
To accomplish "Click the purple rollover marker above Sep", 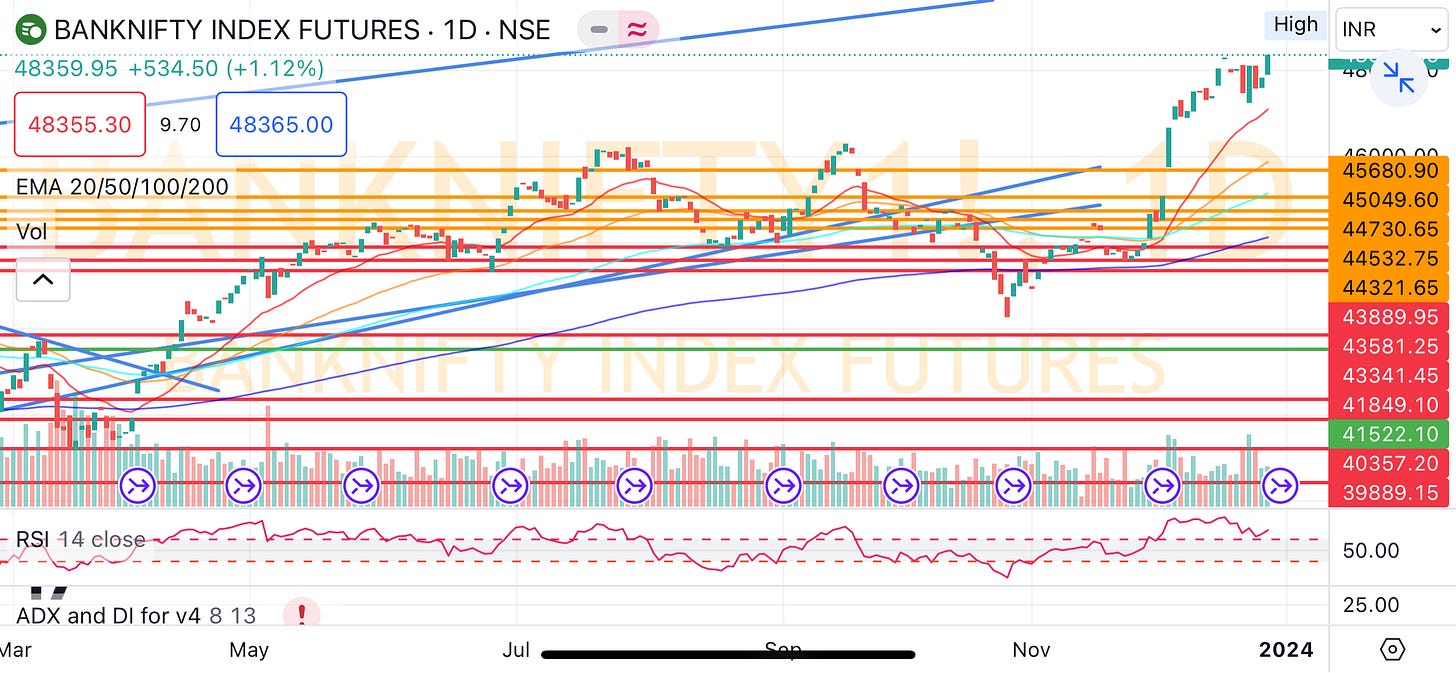I will [x=785, y=487].
